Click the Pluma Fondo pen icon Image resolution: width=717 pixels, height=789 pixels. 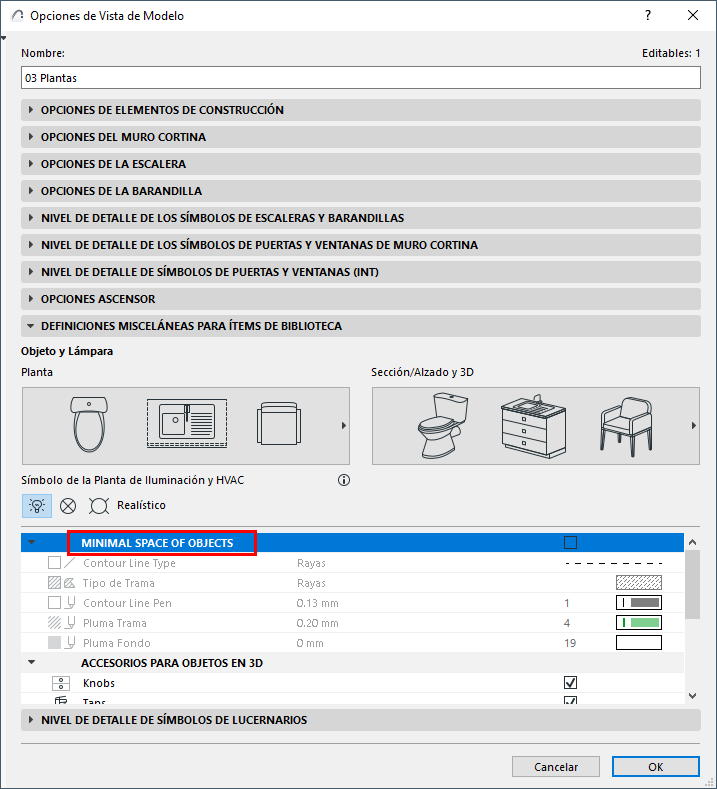click(x=71, y=643)
